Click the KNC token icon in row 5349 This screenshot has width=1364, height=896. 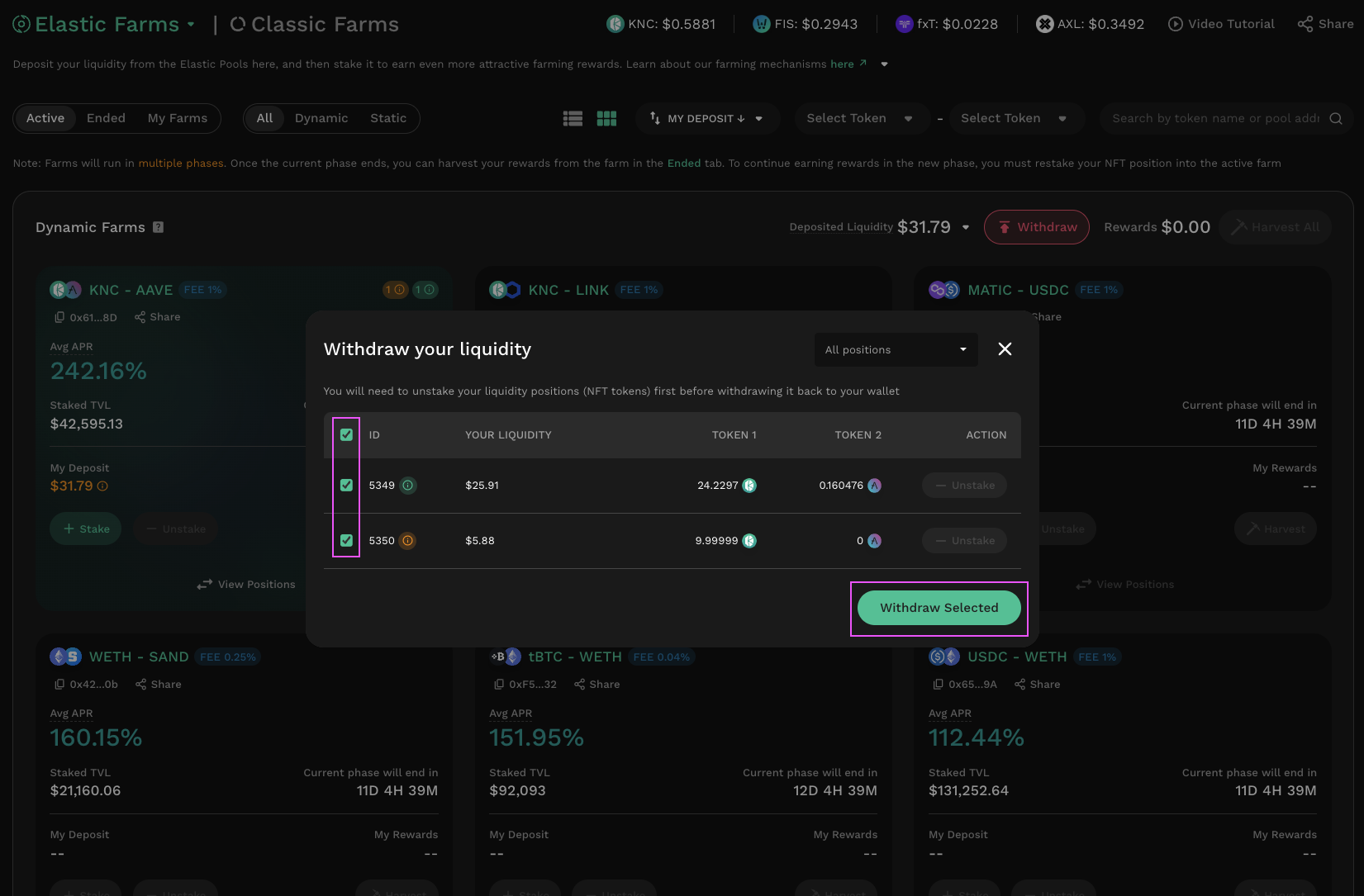point(749,486)
